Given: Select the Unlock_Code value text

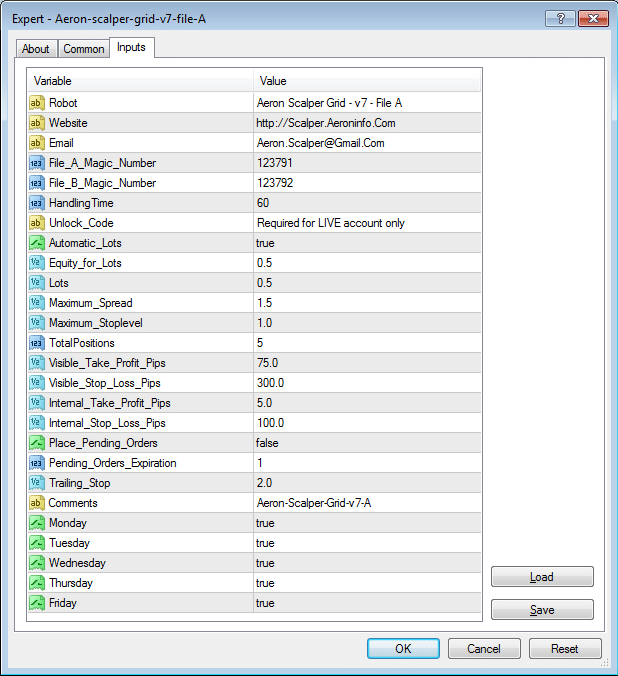Looking at the screenshot, I should click(x=331, y=223).
